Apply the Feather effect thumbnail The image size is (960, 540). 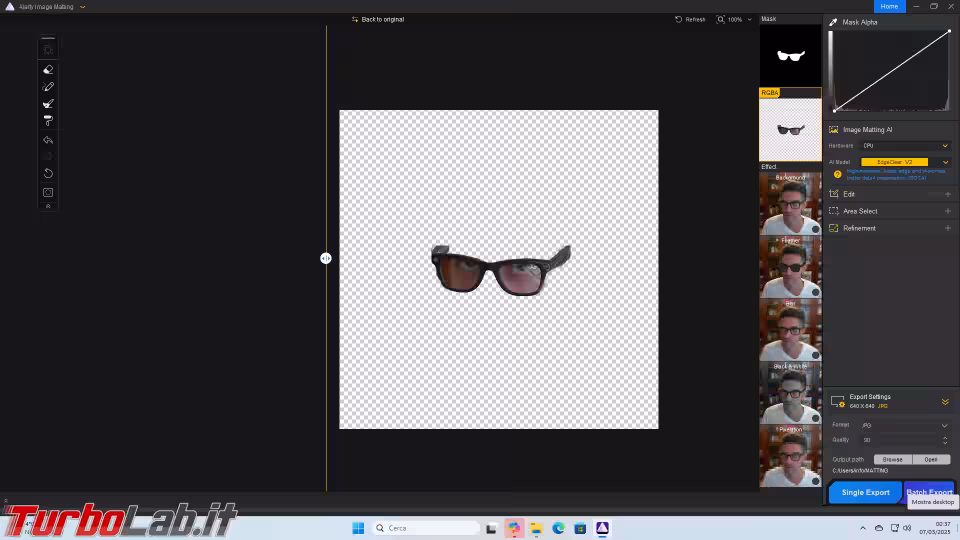(790, 267)
